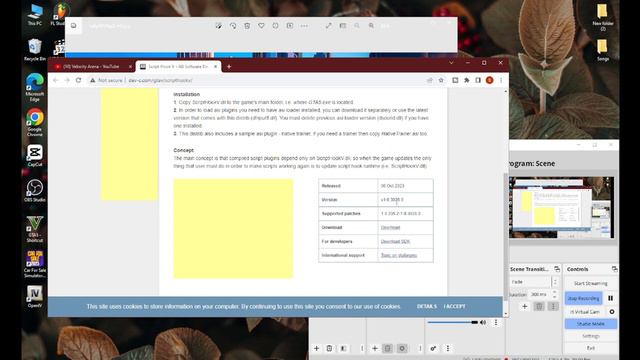The height and width of the screenshot is (360, 640).
Task: Toggle Studio Mode in OBS Controls
Action: tap(591, 324)
